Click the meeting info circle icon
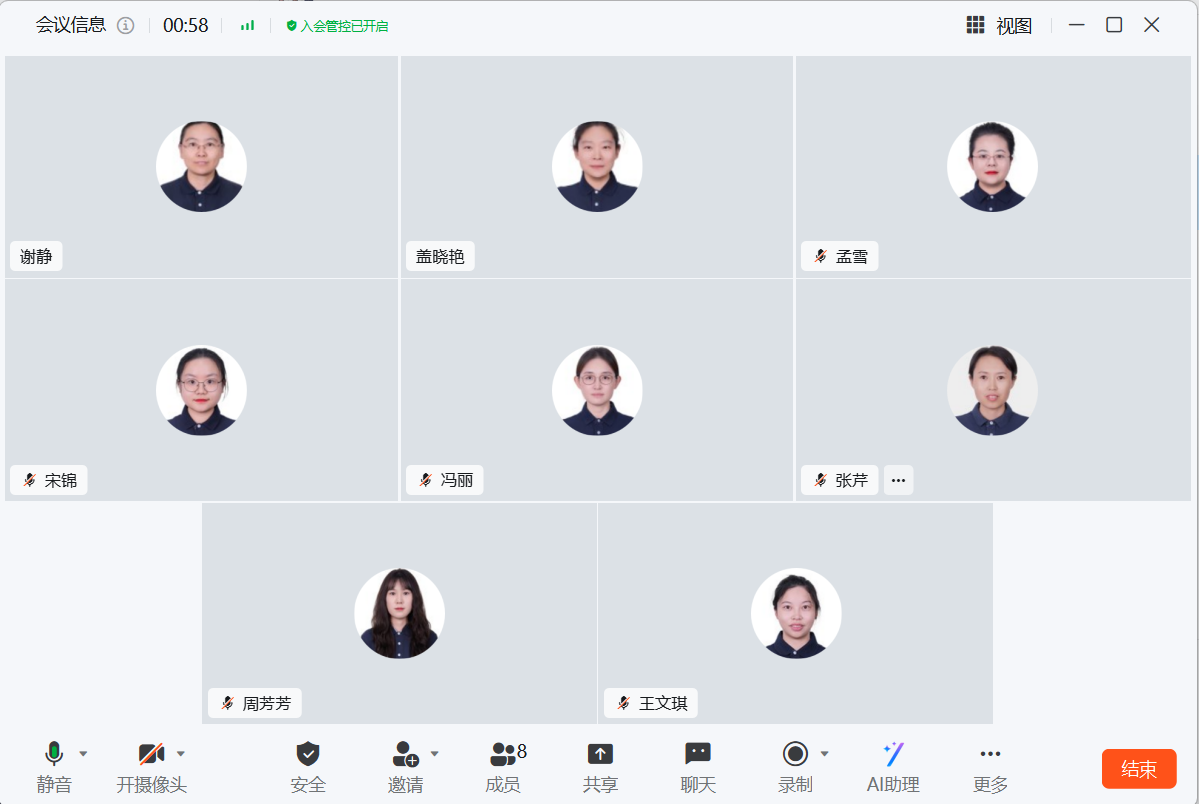This screenshot has height=804, width=1199. 125,26
